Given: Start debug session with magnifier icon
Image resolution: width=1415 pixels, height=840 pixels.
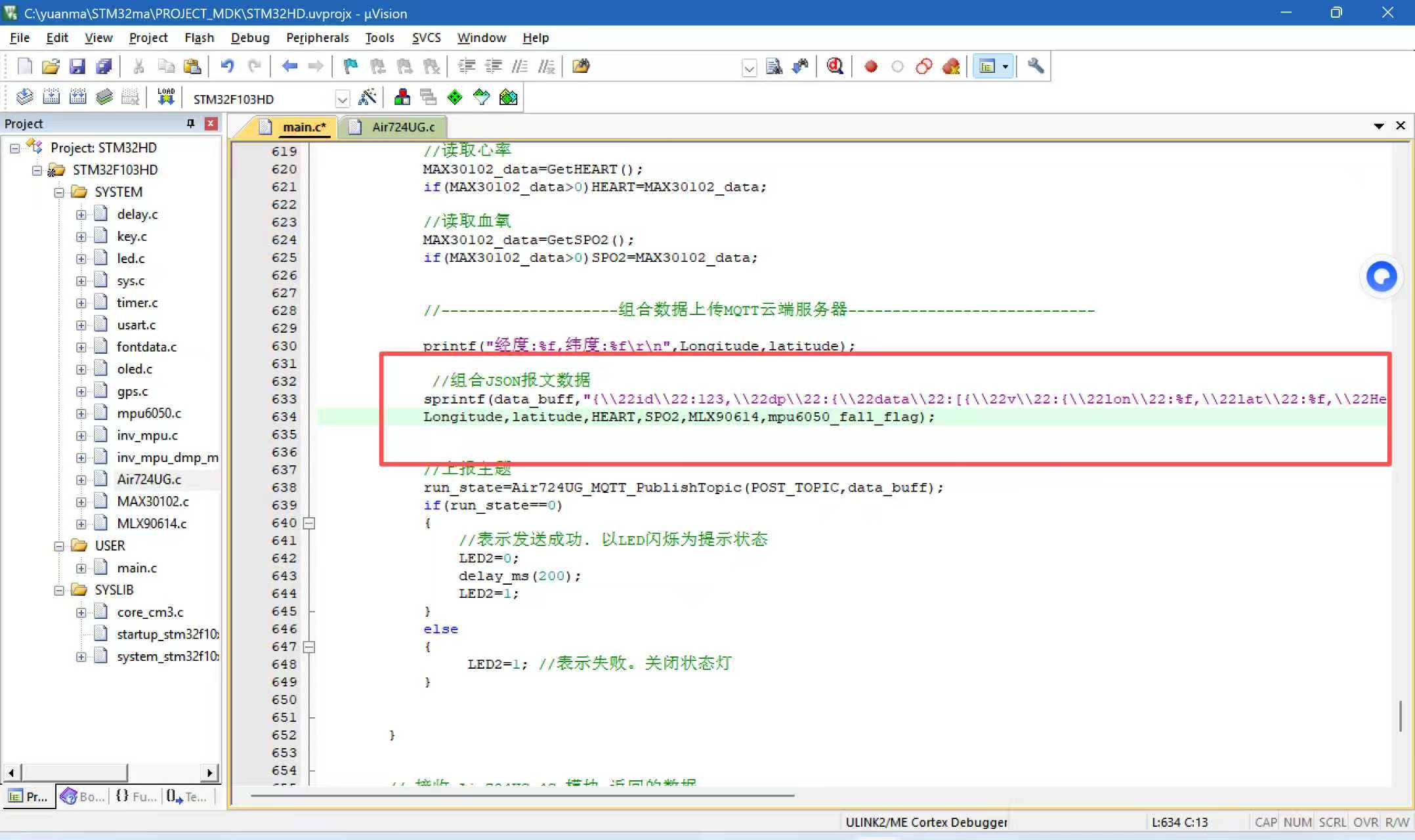Looking at the screenshot, I should point(835,66).
